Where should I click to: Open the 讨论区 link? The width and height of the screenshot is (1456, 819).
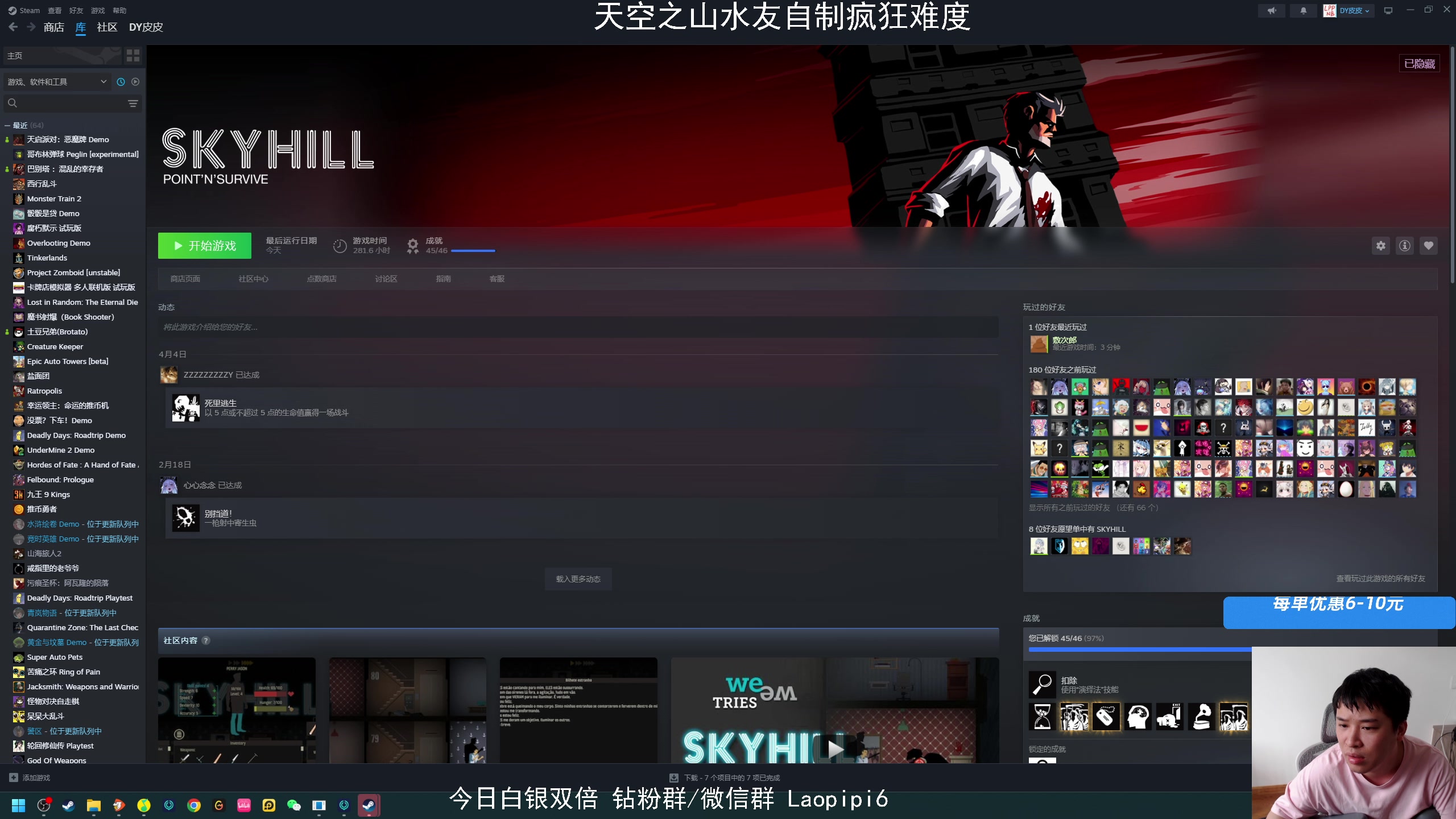pos(386,279)
